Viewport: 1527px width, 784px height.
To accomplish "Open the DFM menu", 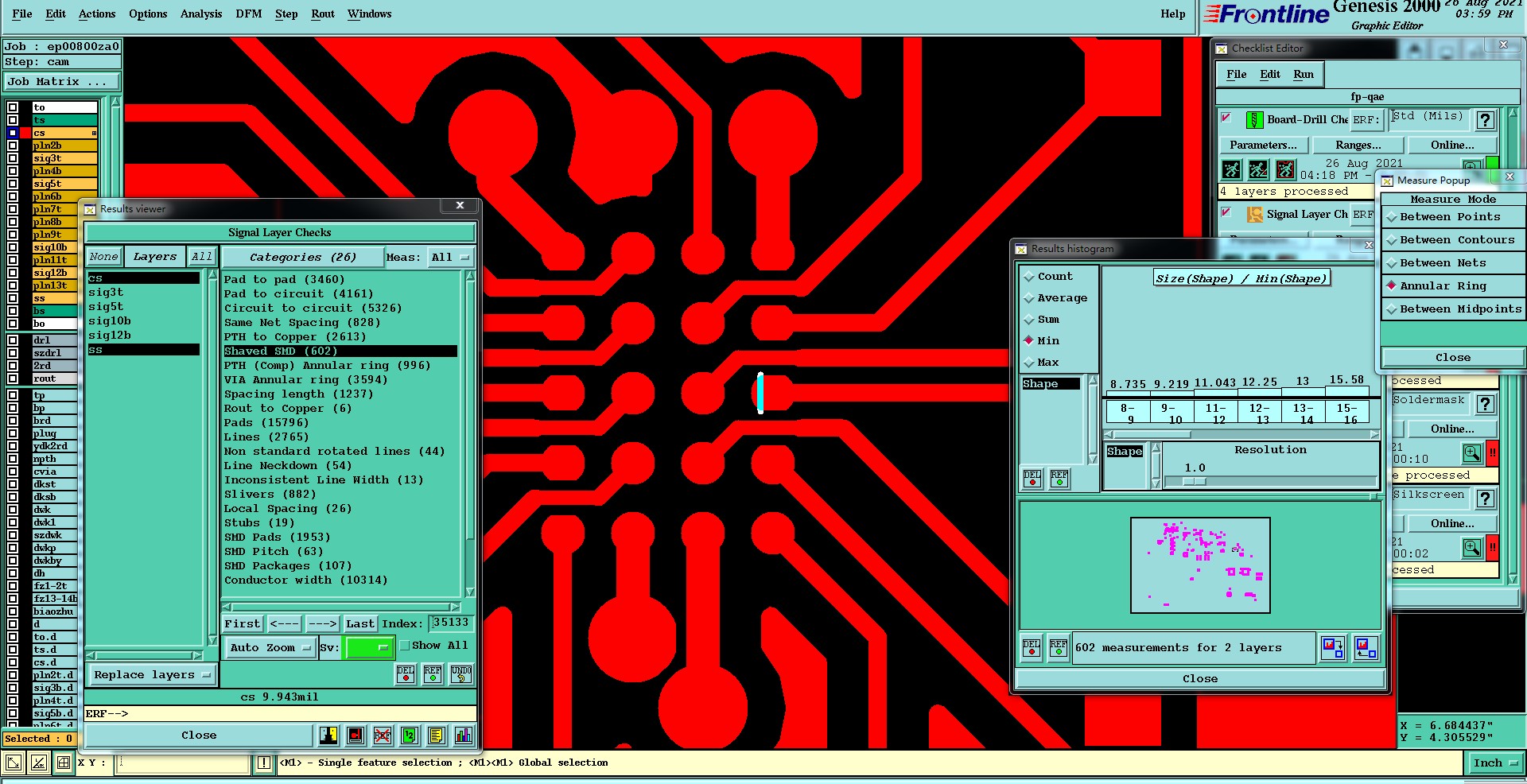I will point(249,14).
